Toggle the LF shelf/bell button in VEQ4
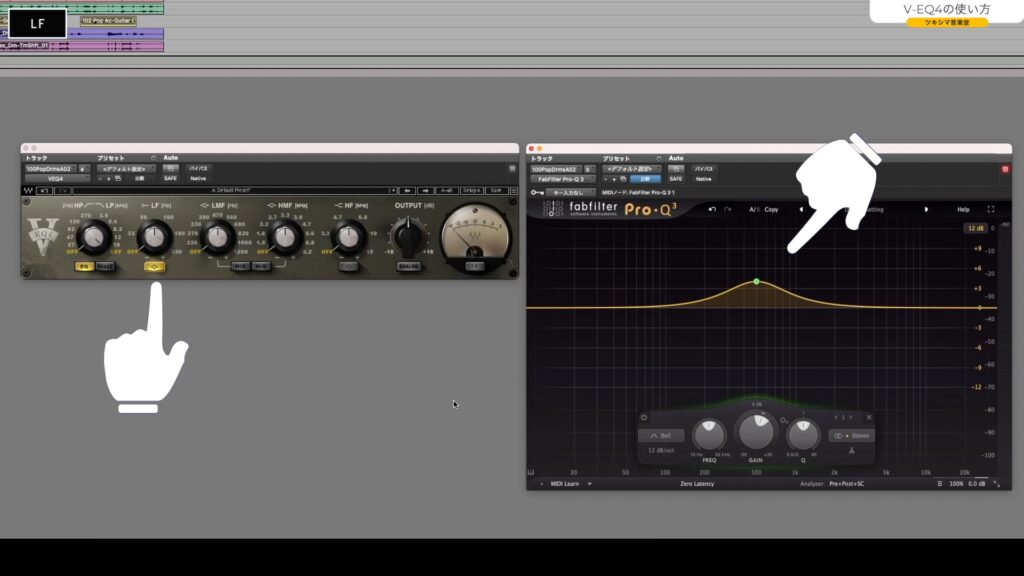Image resolution: width=1024 pixels, height=576 pixels. point(155,266)
